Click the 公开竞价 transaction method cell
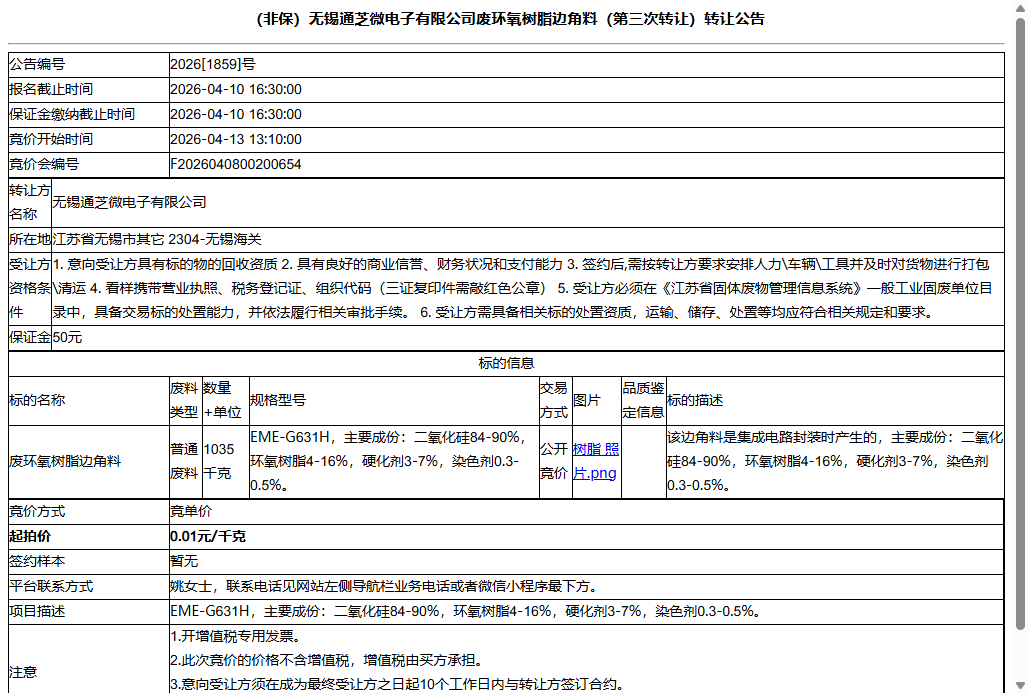The image size is (1028, 693). [x=555, y=462]
